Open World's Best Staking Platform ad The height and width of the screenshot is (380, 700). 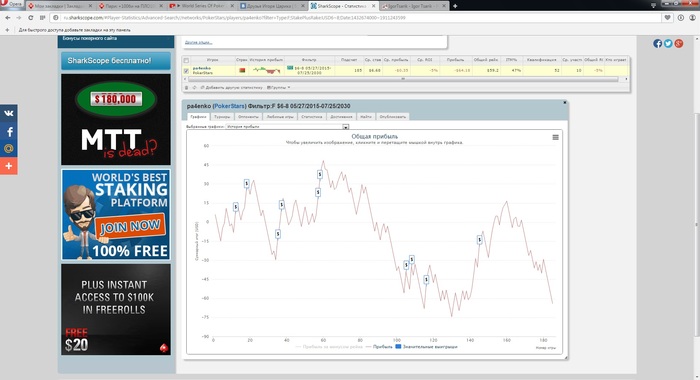point(116,214)
